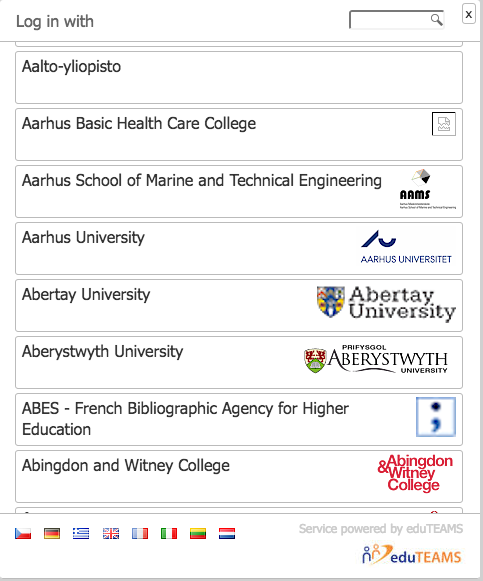This screenshot has height=581, width=483.
Task: Pick Abingdon and Witney College
Action: [x=239, y=477]
